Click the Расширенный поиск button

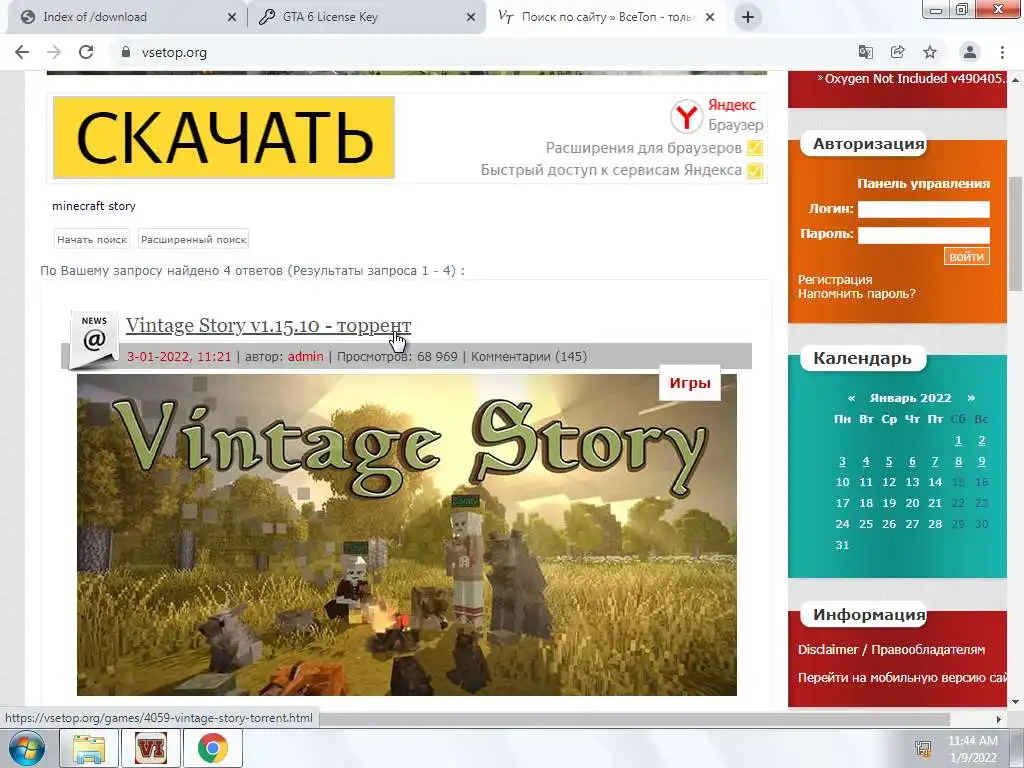coord(193,239)
